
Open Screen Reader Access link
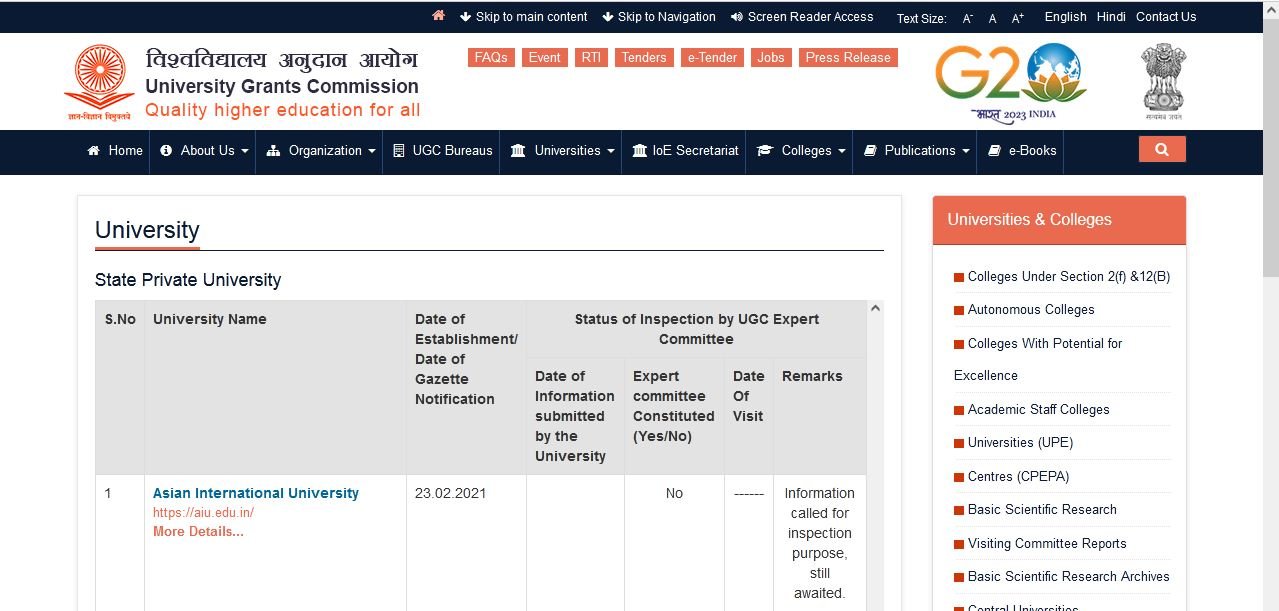[x=802, y=17]
